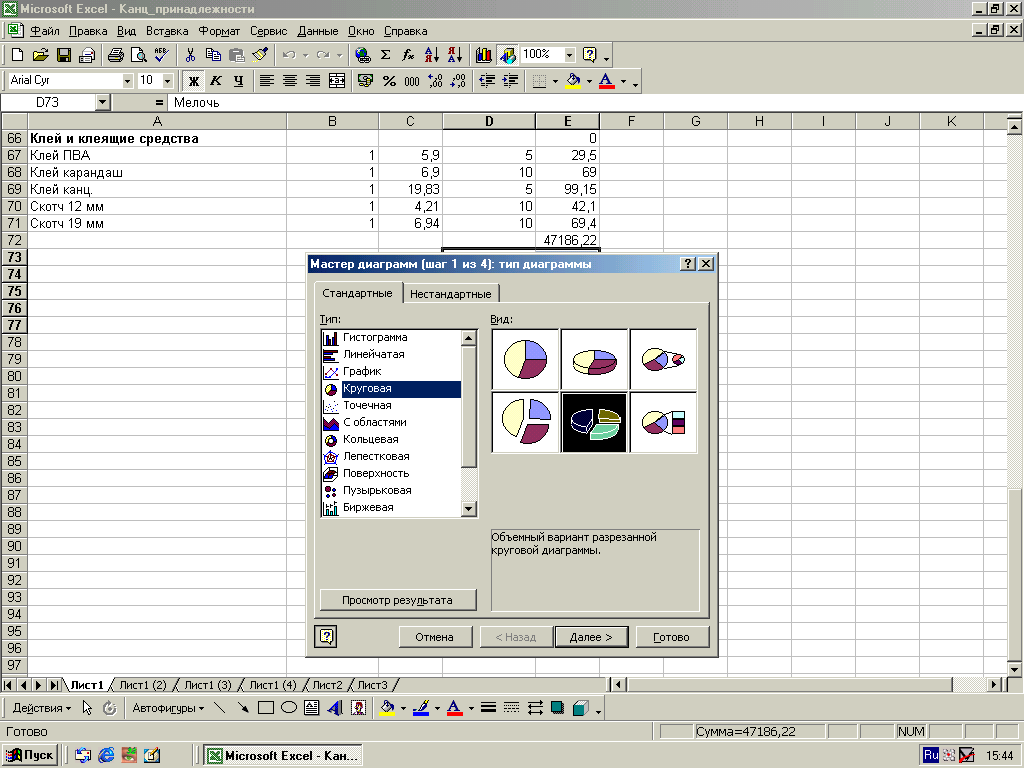Expand fill color dropdown in formatting toolbar
The width and height of the screenshot is (1024, 768).
pos(589,81)
